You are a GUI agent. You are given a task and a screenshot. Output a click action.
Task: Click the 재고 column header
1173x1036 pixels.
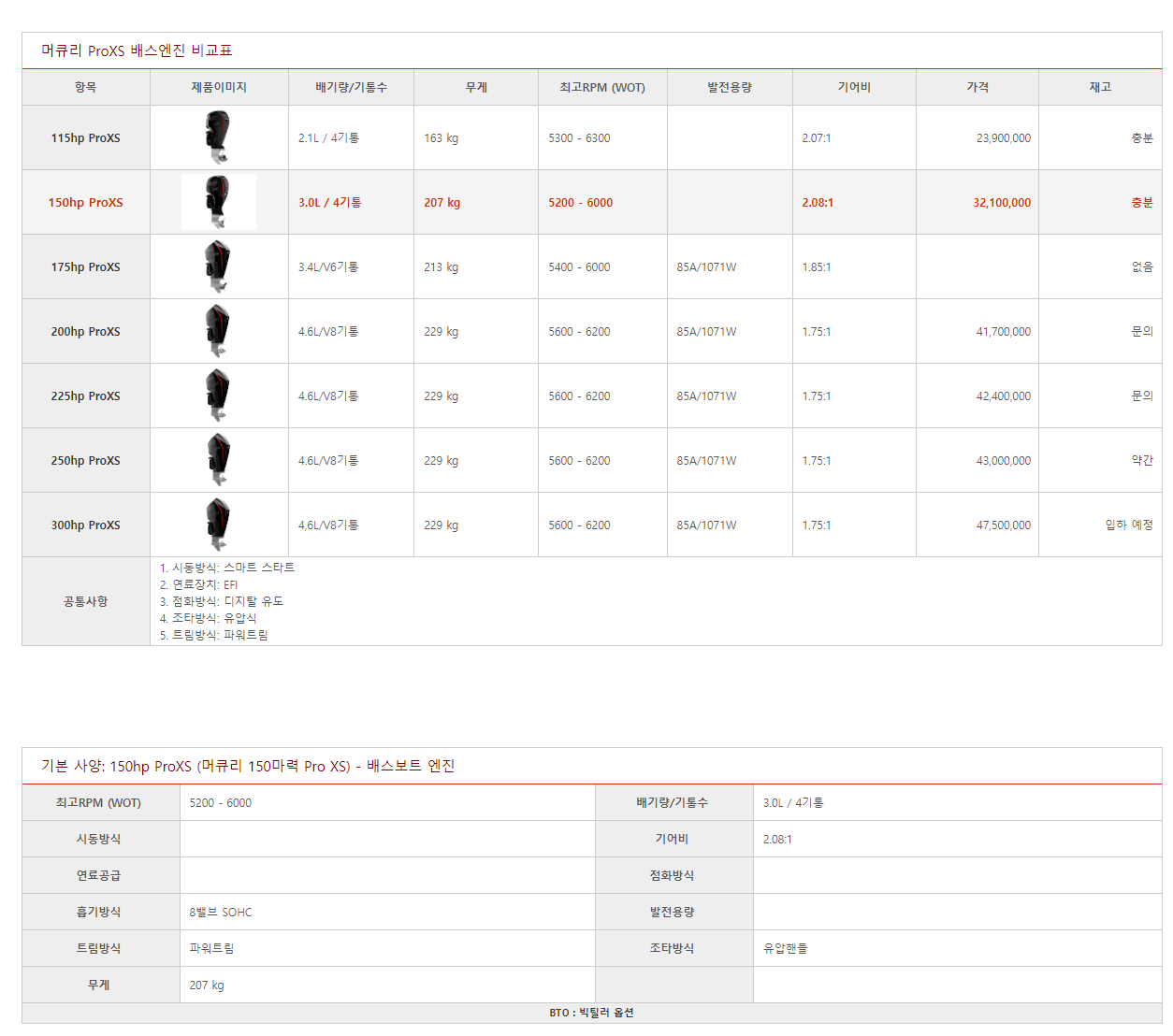1100,87
